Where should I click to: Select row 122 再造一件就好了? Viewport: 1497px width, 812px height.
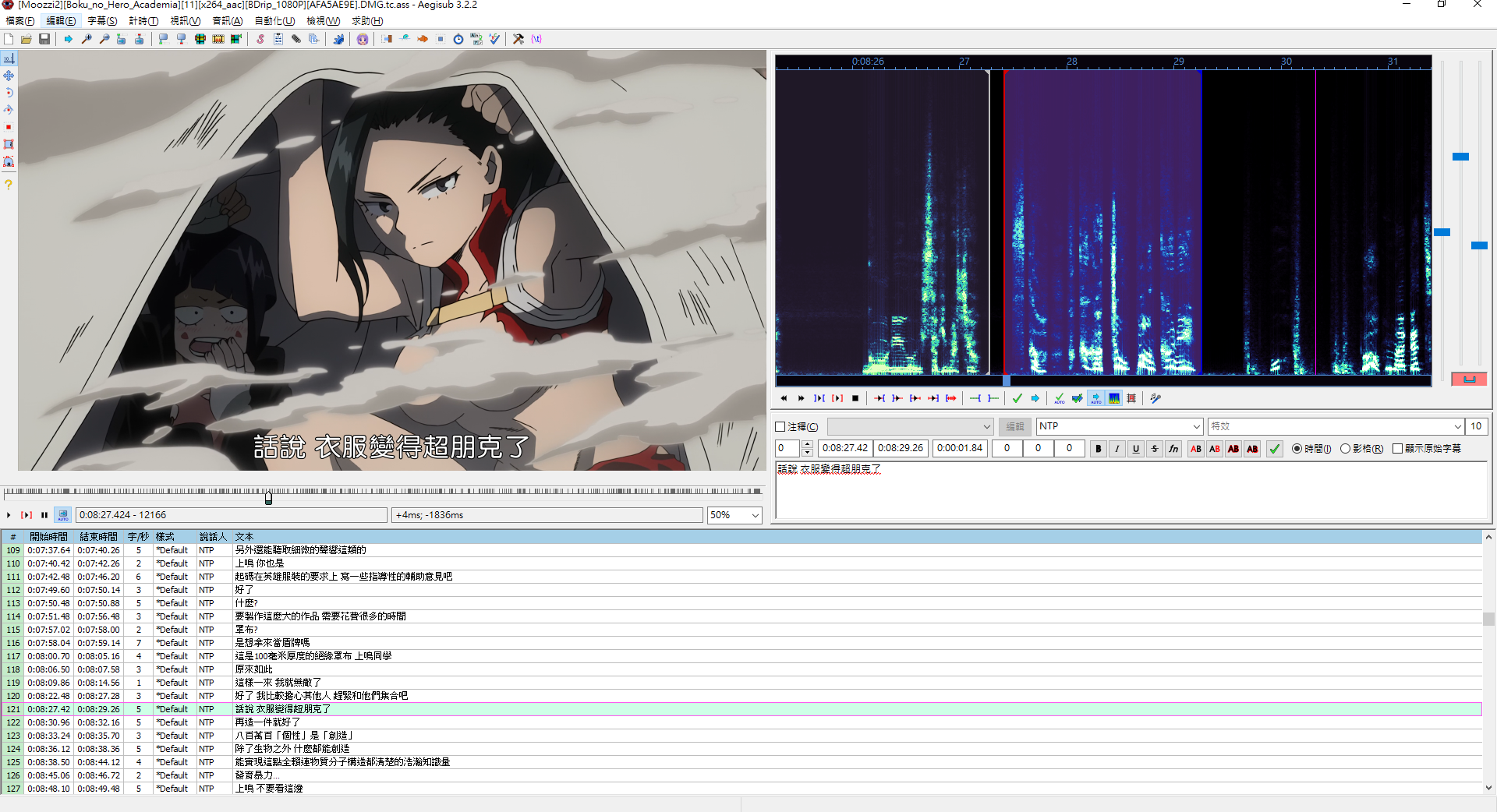click(741, 722)
